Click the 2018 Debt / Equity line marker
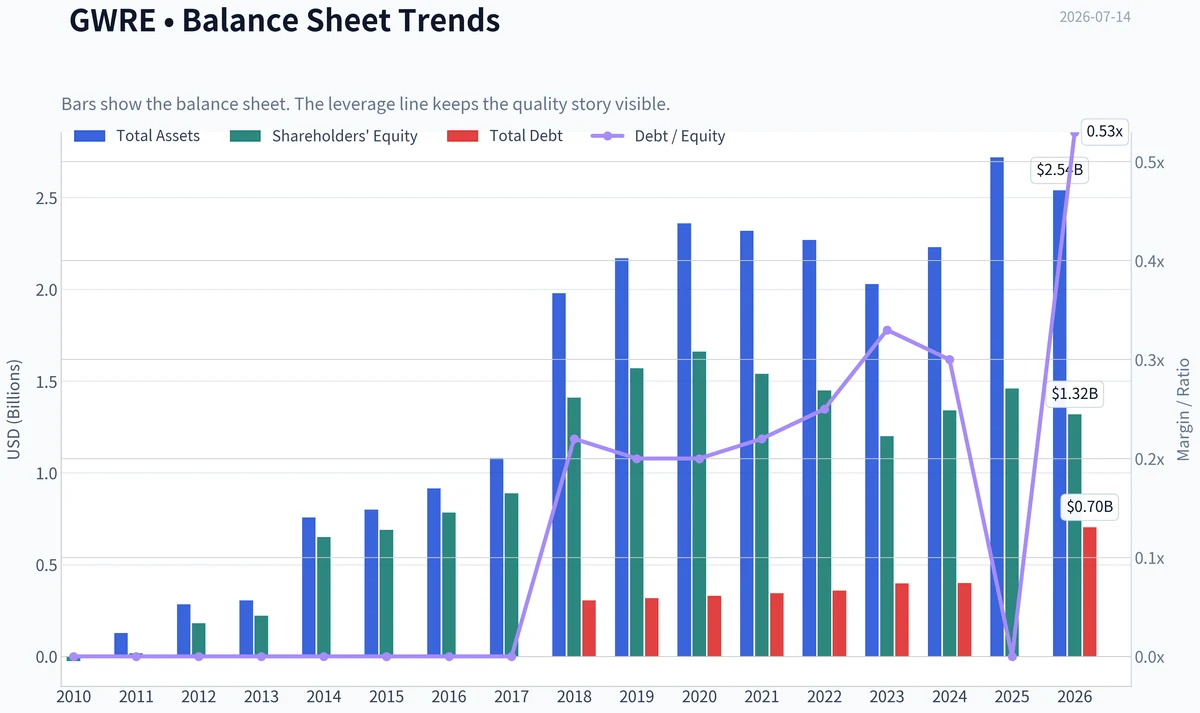The width and height of the screenshot is (1200, 713). pos(574,439)
